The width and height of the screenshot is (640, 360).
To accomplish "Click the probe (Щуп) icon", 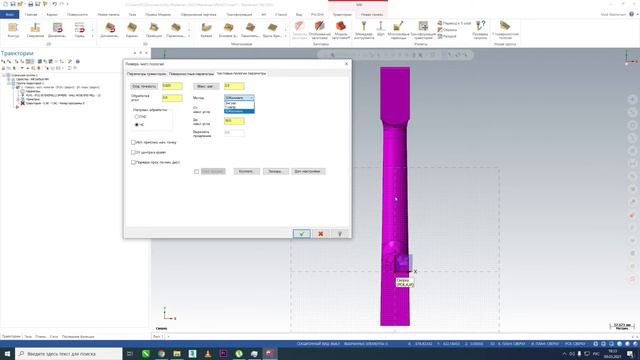I will click(380, 29).
